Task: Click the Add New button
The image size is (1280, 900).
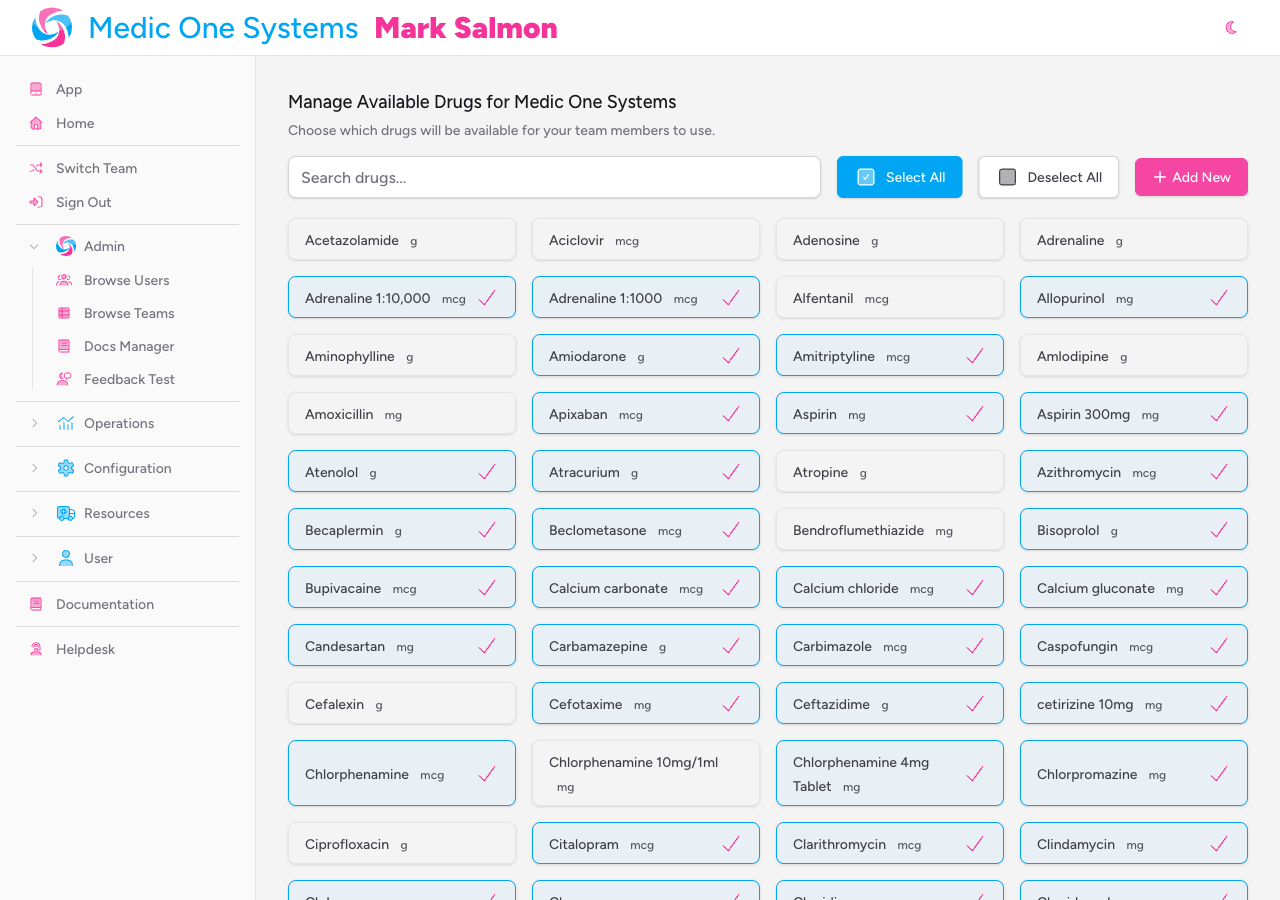Action: click(1191, 177)
